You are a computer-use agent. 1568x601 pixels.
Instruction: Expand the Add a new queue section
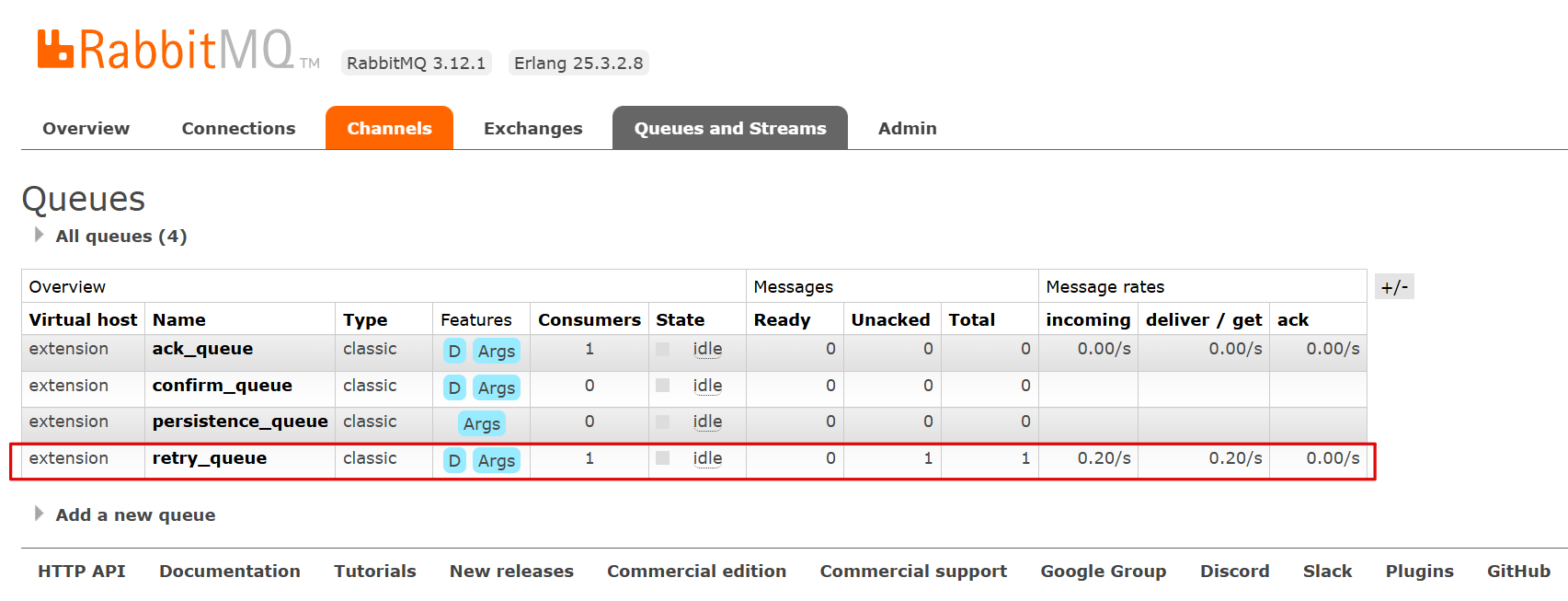pos(134,515)
